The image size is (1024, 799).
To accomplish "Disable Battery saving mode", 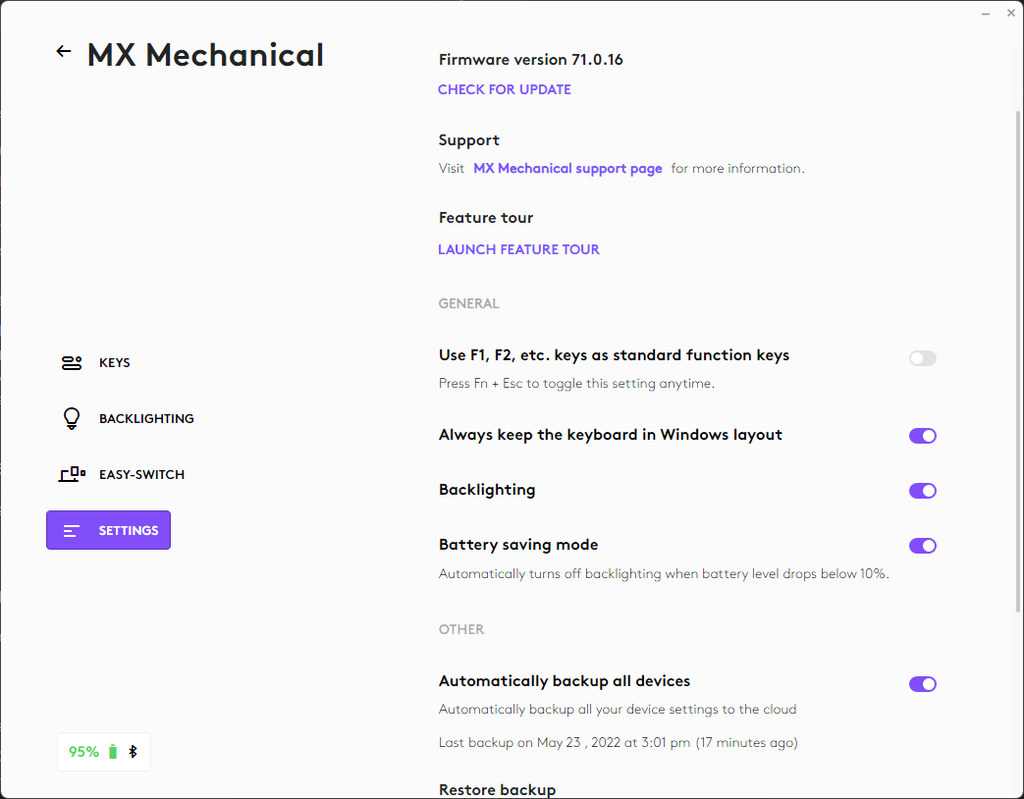I will (x=922, y=546).
